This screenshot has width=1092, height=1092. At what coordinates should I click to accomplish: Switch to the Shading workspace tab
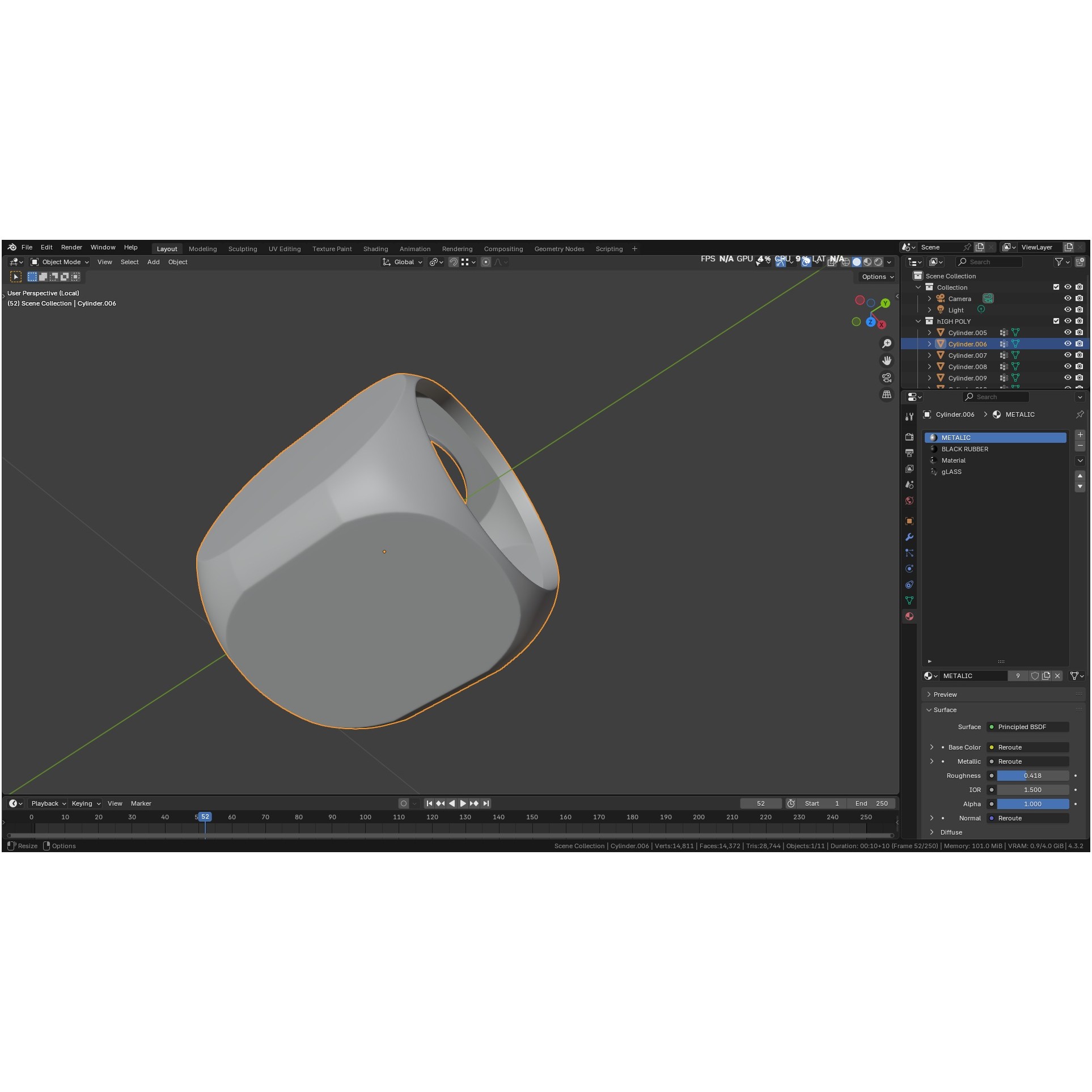click(x=375, y=249)
